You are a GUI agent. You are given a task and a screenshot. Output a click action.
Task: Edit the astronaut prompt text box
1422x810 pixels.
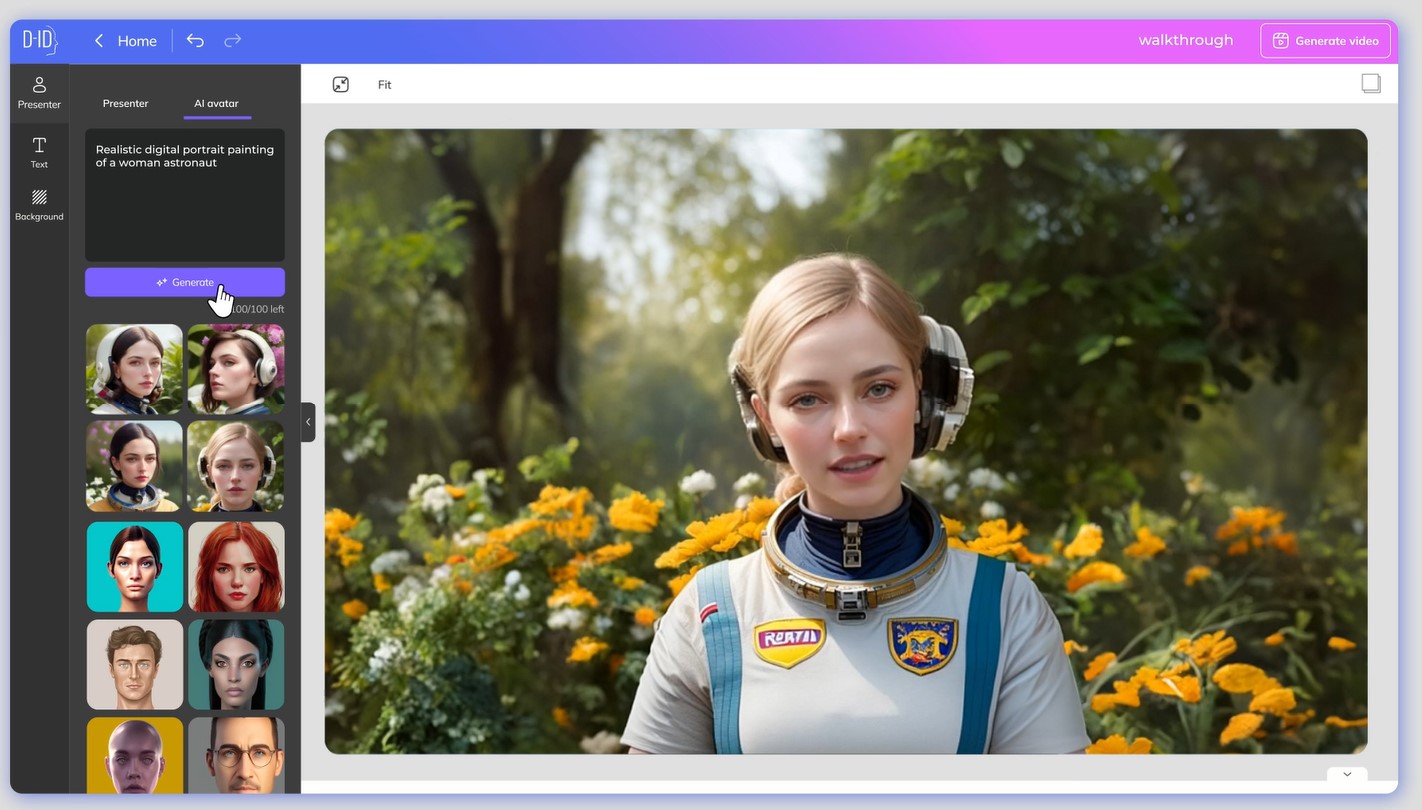(184, 195)
